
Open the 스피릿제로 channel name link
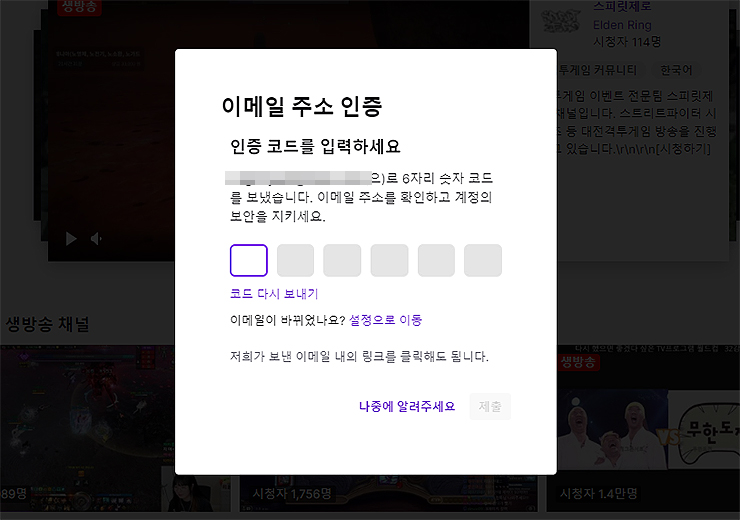tap(622, 6)
